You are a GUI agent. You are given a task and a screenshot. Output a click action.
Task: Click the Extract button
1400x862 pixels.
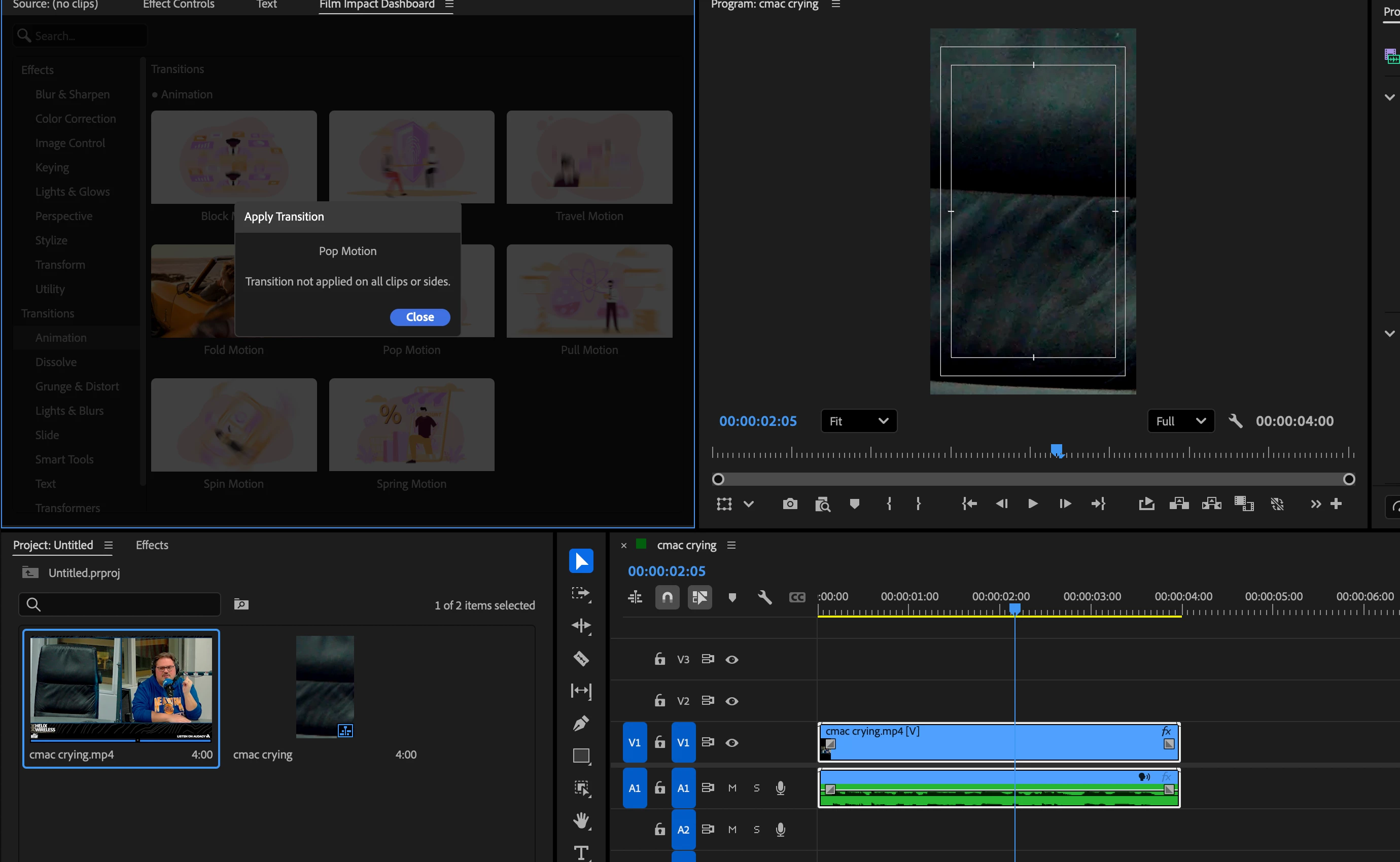pyautogui.click(x=1211, y=504)
